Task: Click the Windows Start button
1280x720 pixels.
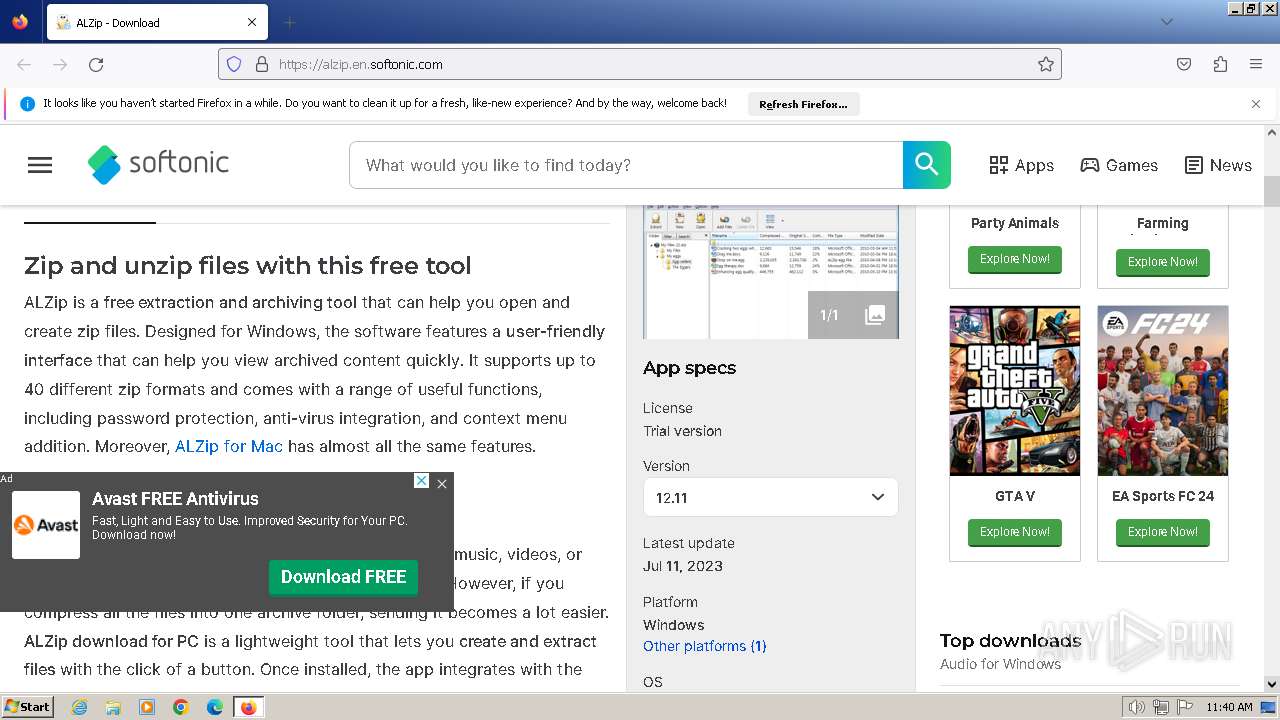Action: click(x=27, y=706)
